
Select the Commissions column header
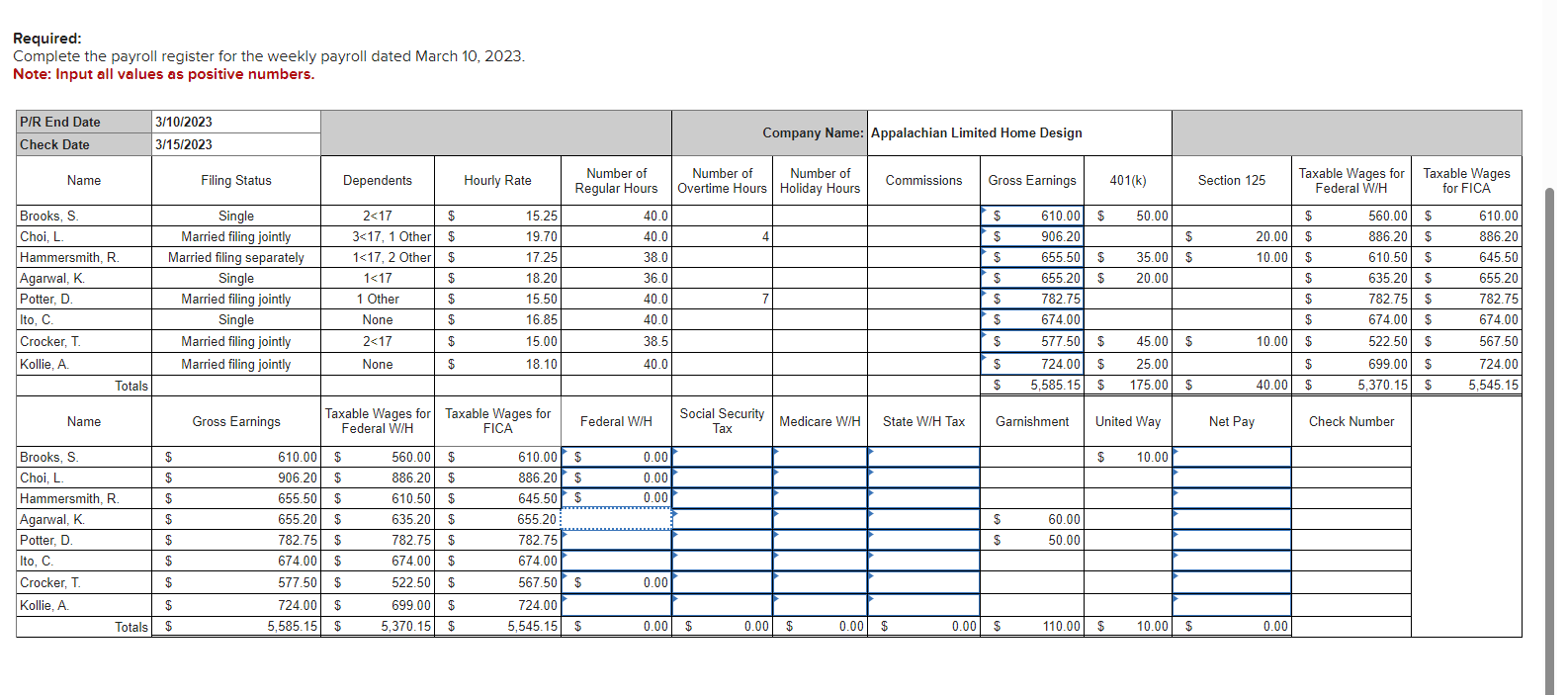(x=923, y=180)
